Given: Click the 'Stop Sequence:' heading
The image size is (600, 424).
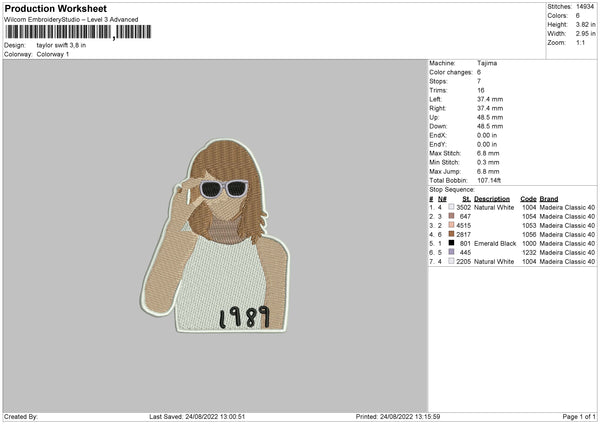Looking at the screenshot, I should pos(452,190).
